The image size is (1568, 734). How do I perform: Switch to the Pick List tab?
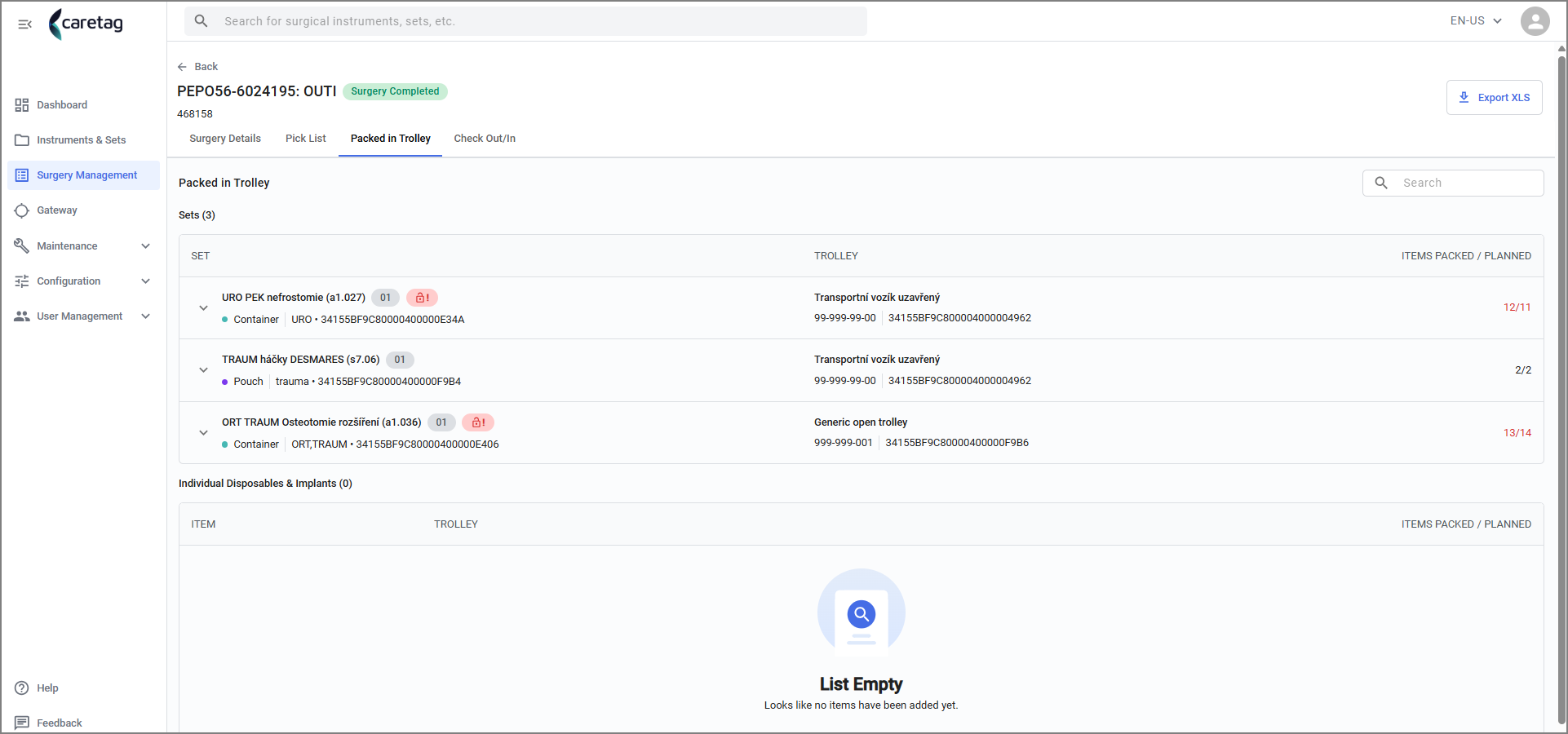(x=306, y=139)
